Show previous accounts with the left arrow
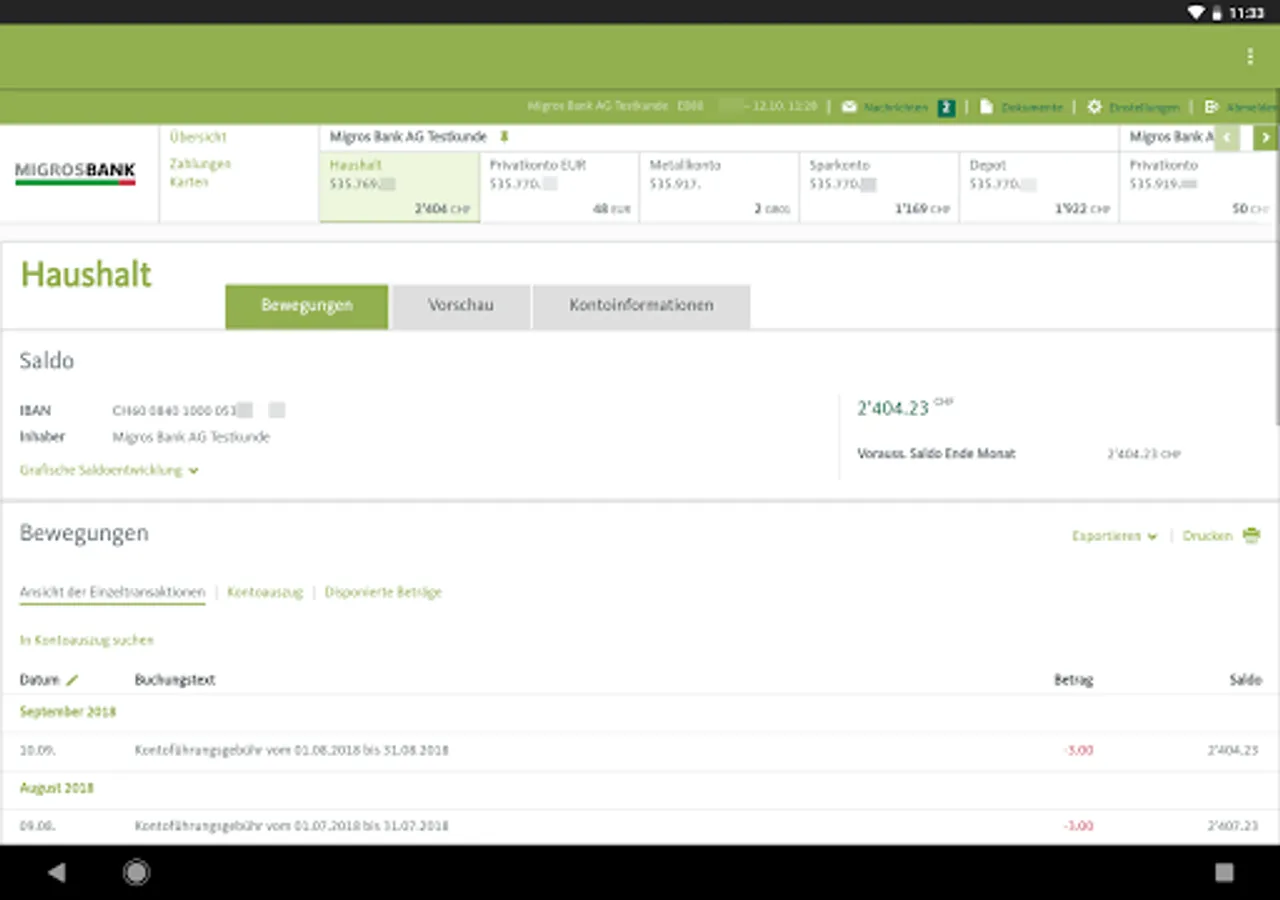Viewport: 1280px width, 900px height. pyautogui.click(x=1227, y=138)
